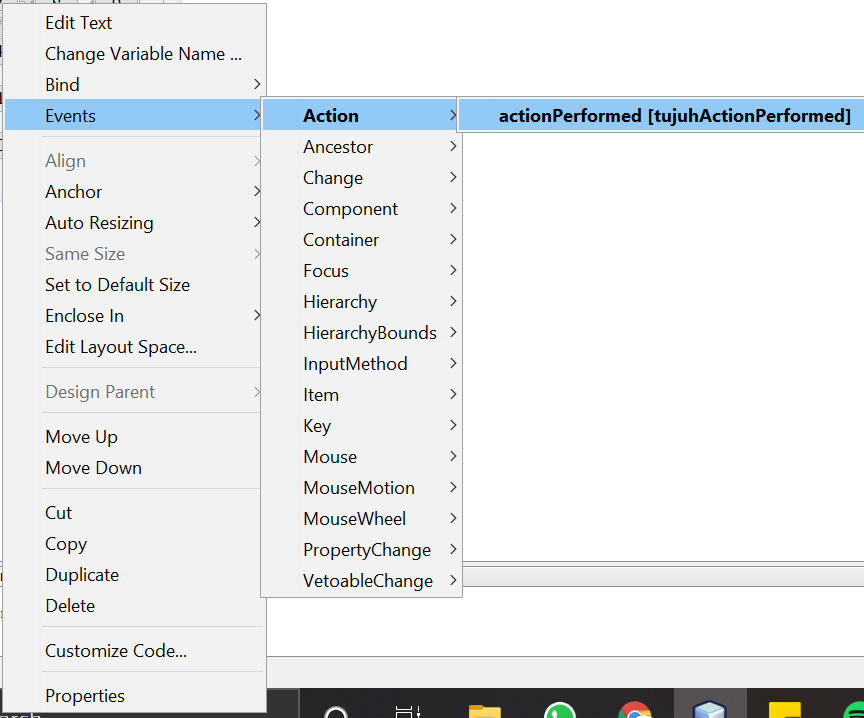Choose Change Variable Name option

tap(143, 53)
